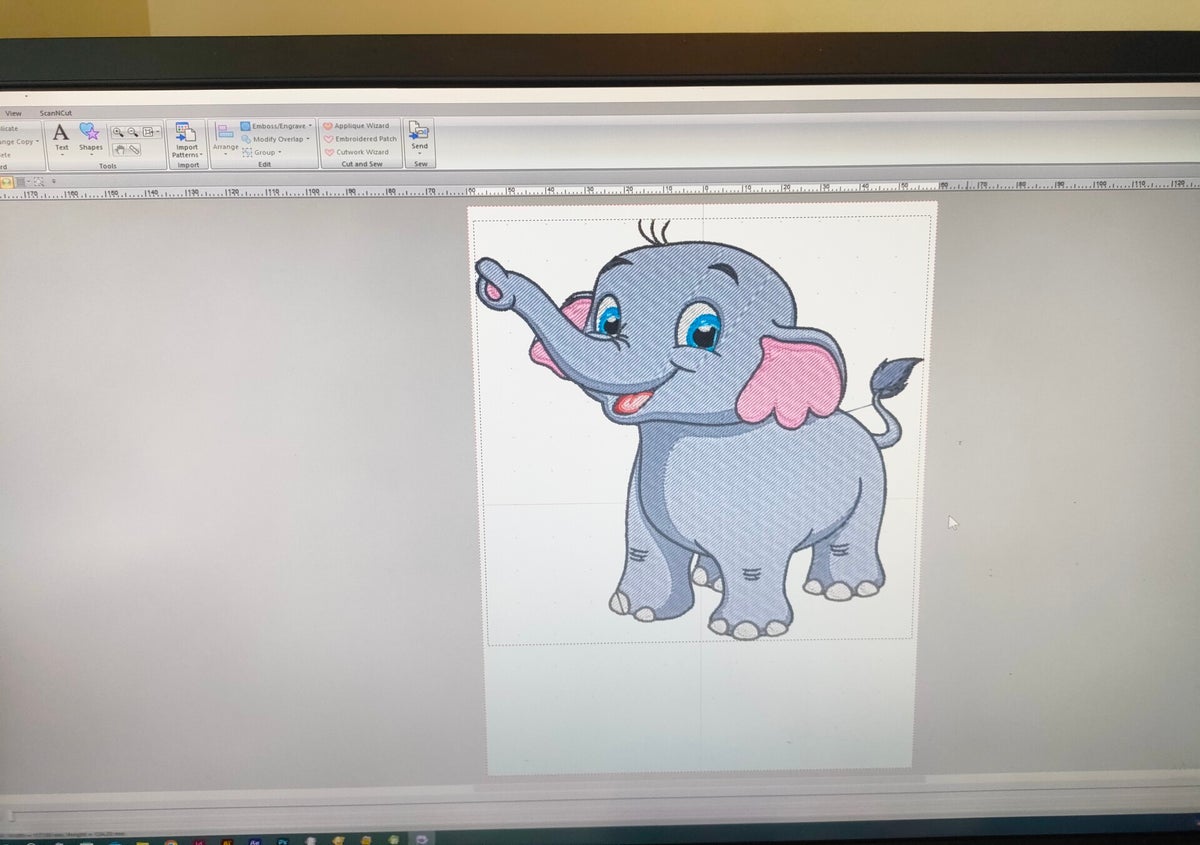Select the Measure ruler tool
The width and height of the screenshot is (1200, 845).
(x=133, y=149)
